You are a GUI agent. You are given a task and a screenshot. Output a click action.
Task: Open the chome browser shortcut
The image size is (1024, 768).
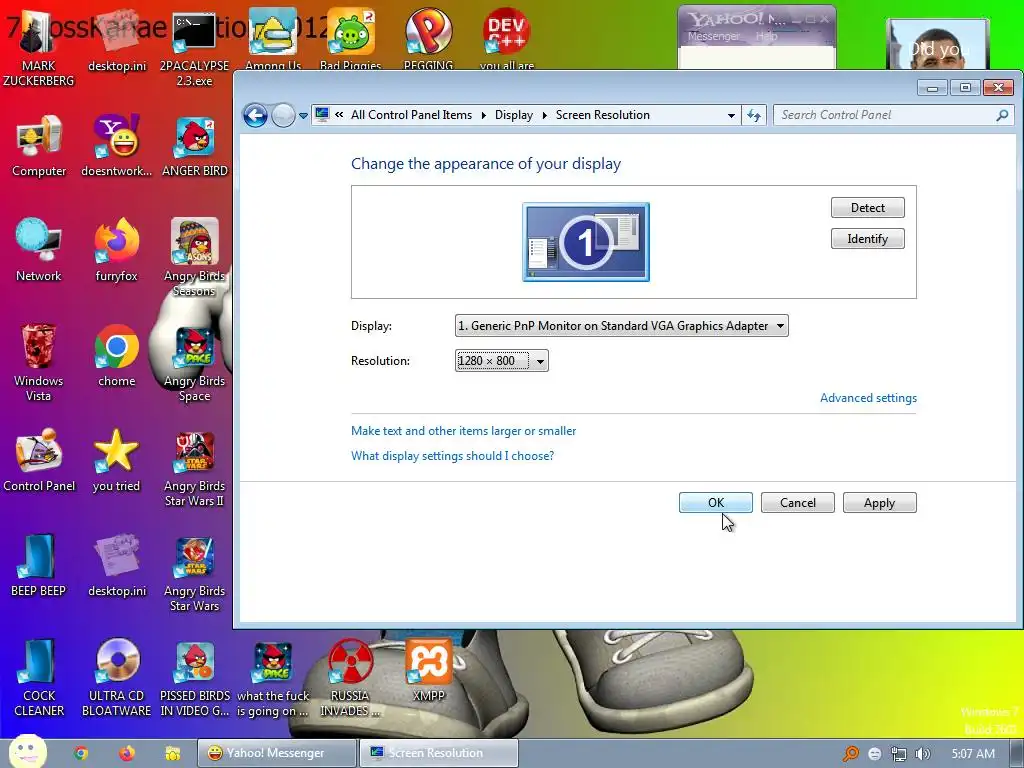116,355
